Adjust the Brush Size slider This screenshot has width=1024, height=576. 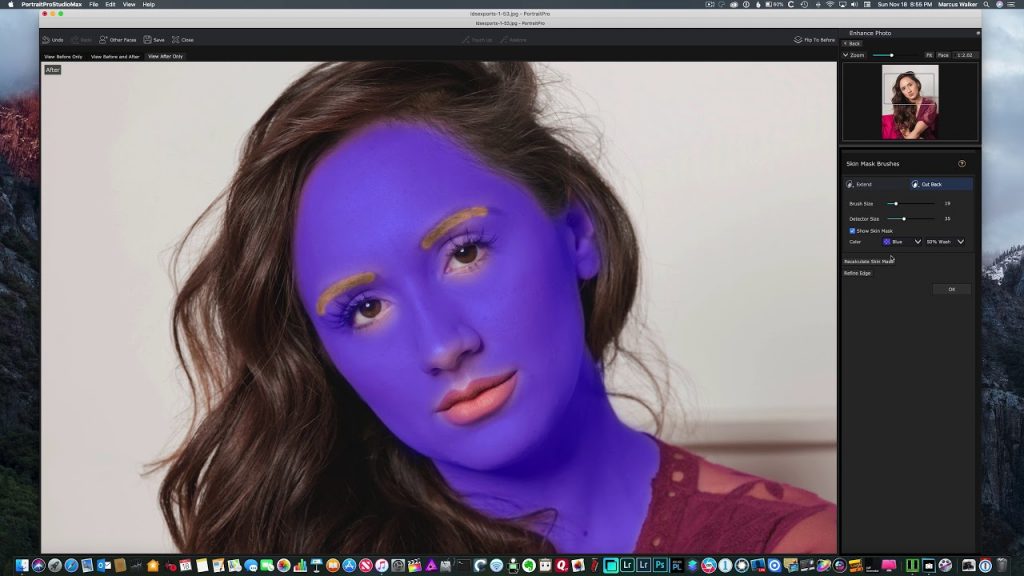pyautogui.click(x=910, y=204)
